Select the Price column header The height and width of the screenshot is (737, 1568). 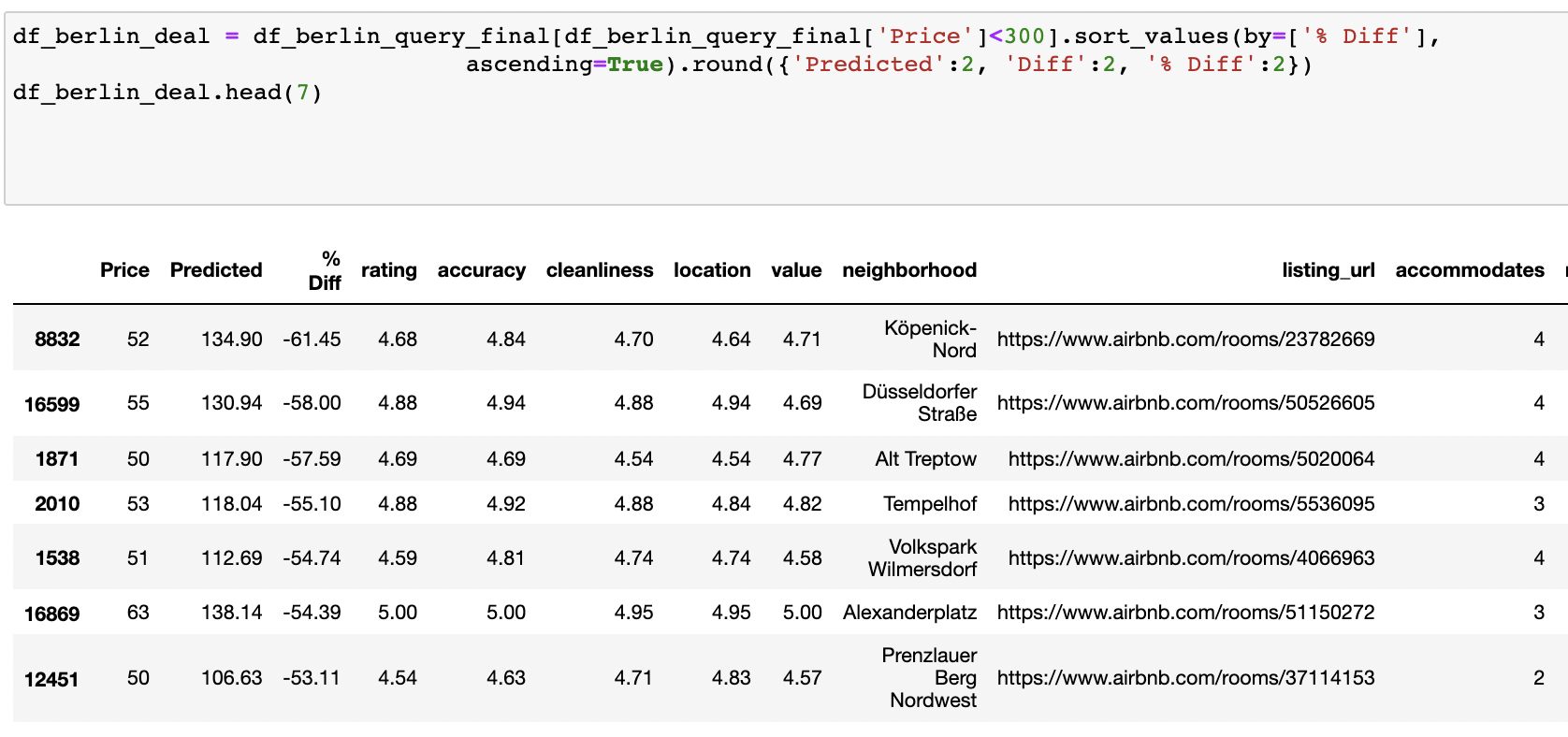(124, 270)
